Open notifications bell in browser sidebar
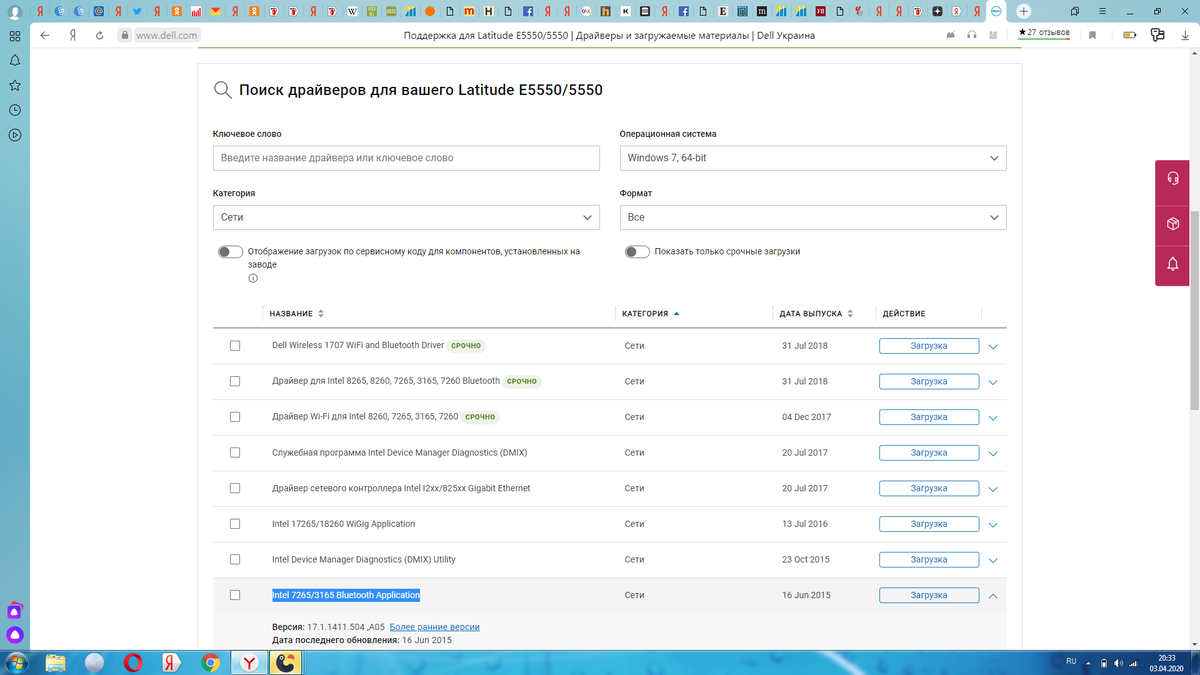Image resolution: width=1200 pixels, height=675 pixels. click(x=15, y=60)
